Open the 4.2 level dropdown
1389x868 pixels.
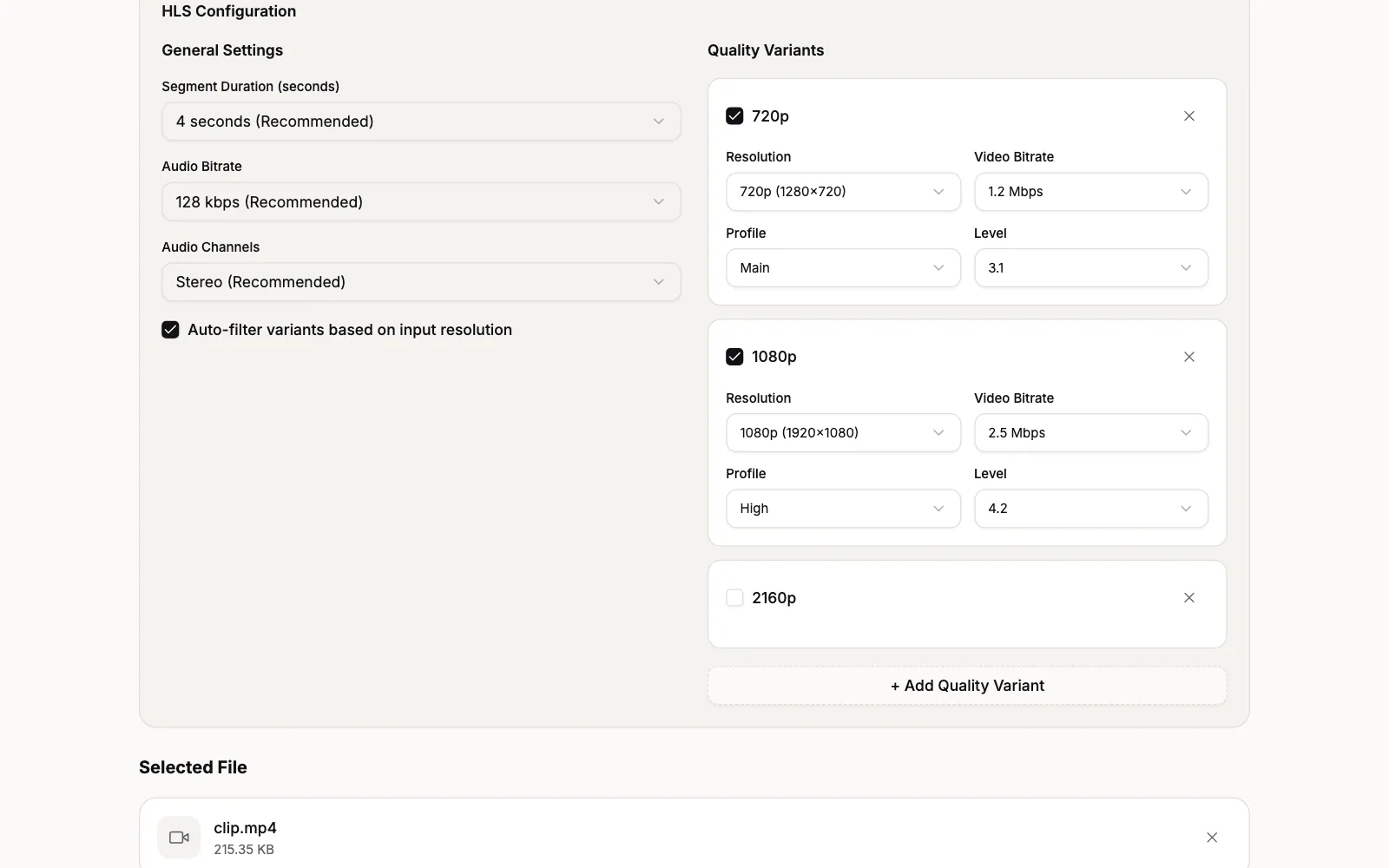pyautogui.click(x=1091, y=509)
